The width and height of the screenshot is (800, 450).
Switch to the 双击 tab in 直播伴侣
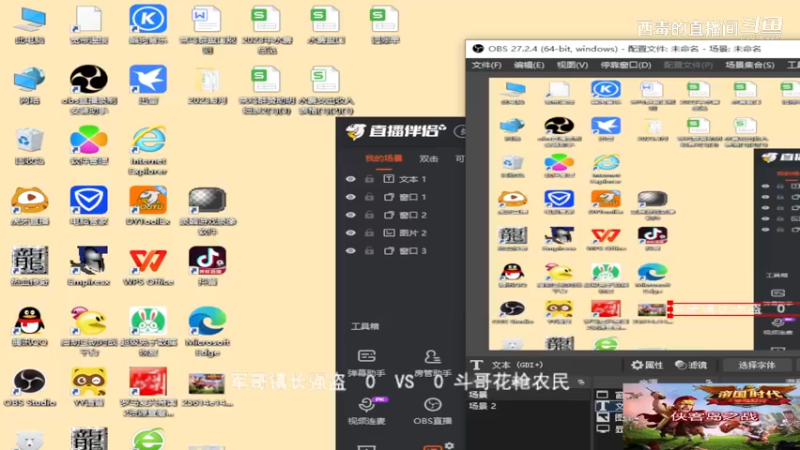pos(429,159)
